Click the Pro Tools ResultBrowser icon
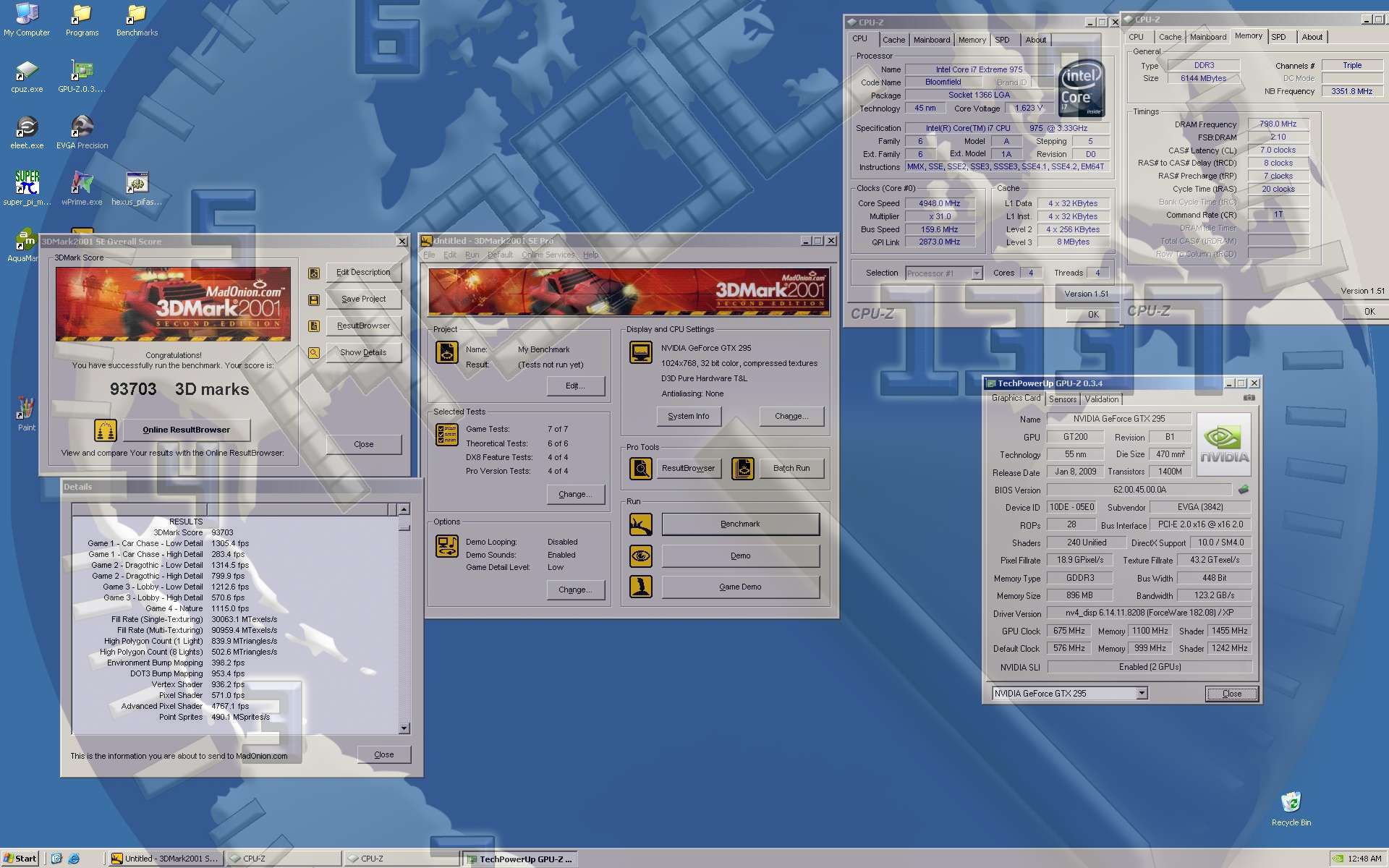Image resolution: width=1389 pixels, height=868 pixels. 641,469
